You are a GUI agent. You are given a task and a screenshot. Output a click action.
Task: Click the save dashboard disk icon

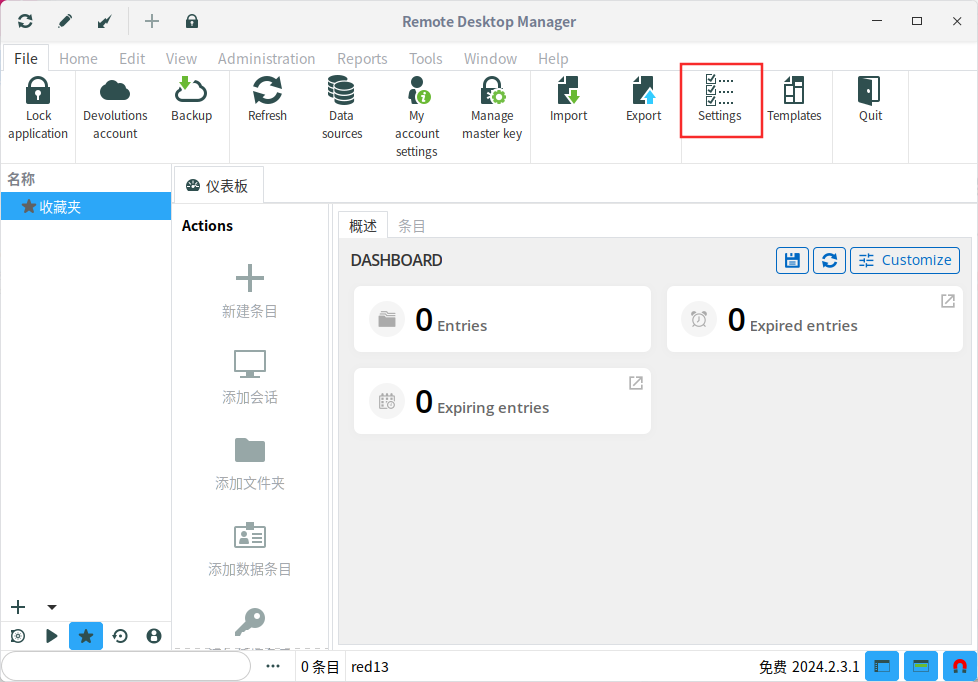coord(792,260)
